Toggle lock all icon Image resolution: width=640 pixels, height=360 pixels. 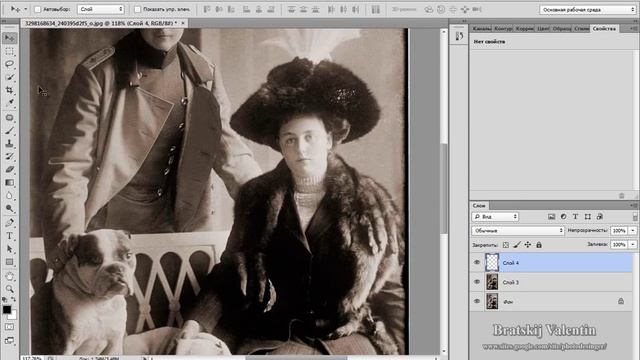(539, 245)
